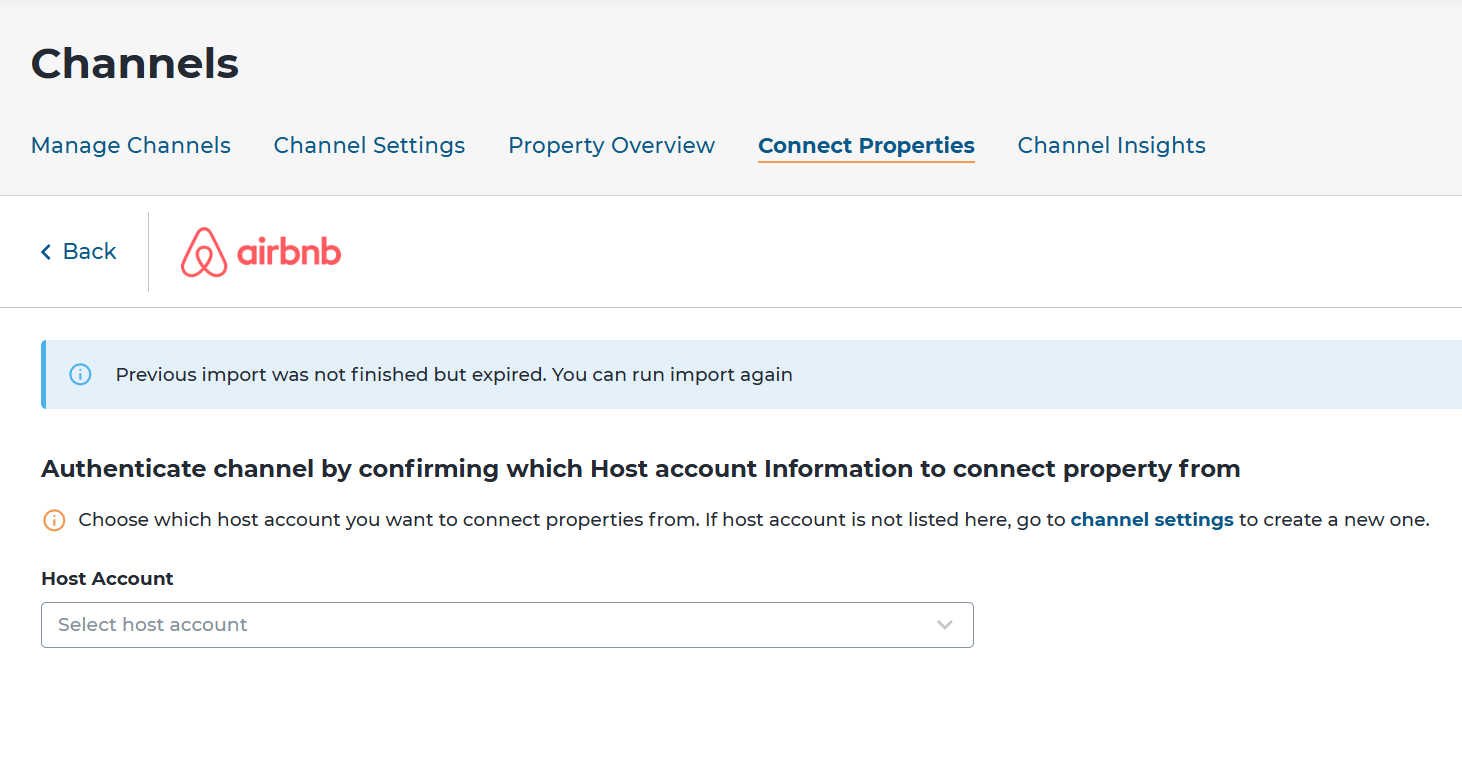View the Channel Insights tab
Image resolution: width=1462 pixels, height=778 pixels.
(x=1111, y=146)
